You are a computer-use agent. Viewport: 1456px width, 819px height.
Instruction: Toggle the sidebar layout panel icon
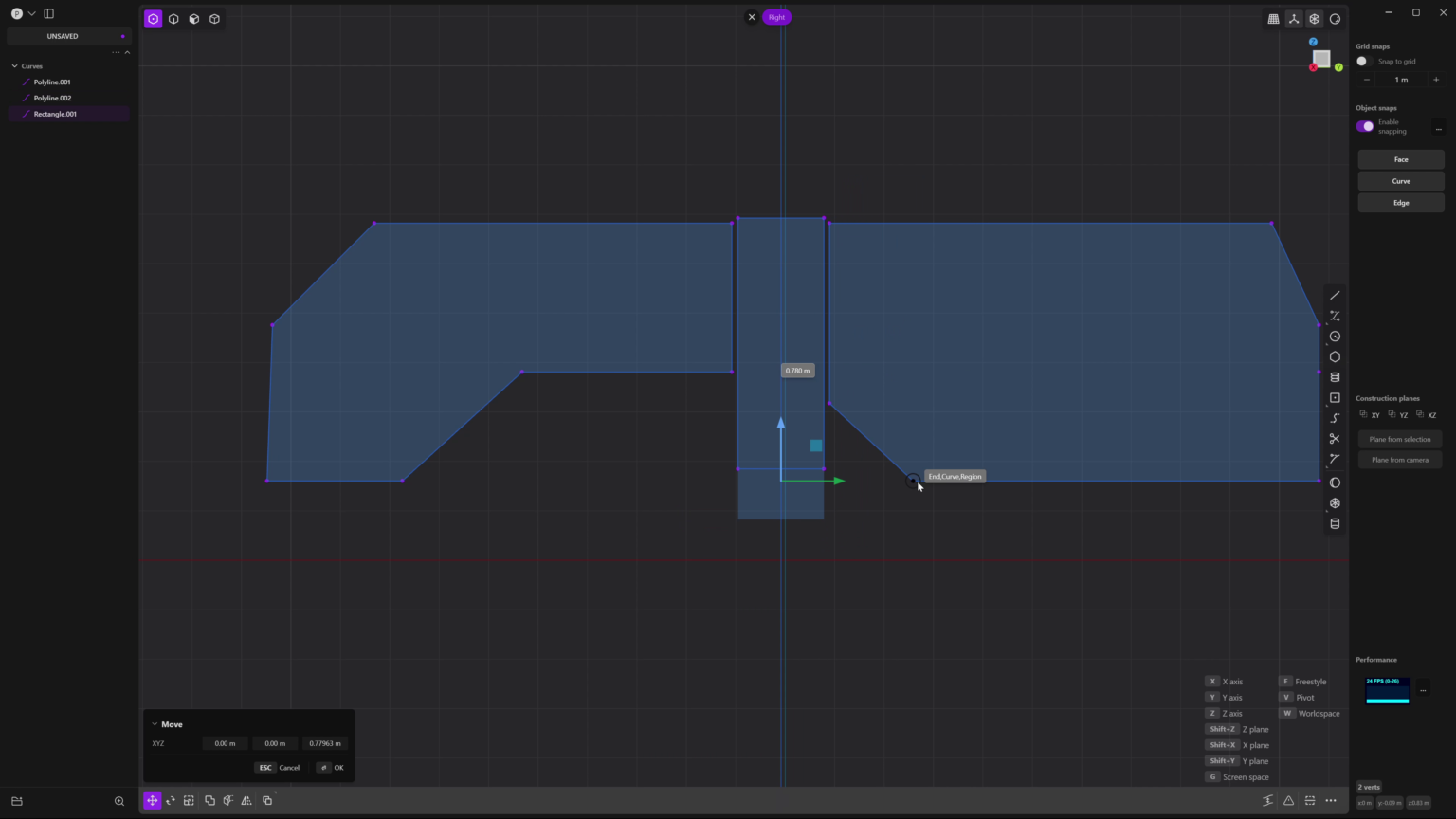(48, 13)
